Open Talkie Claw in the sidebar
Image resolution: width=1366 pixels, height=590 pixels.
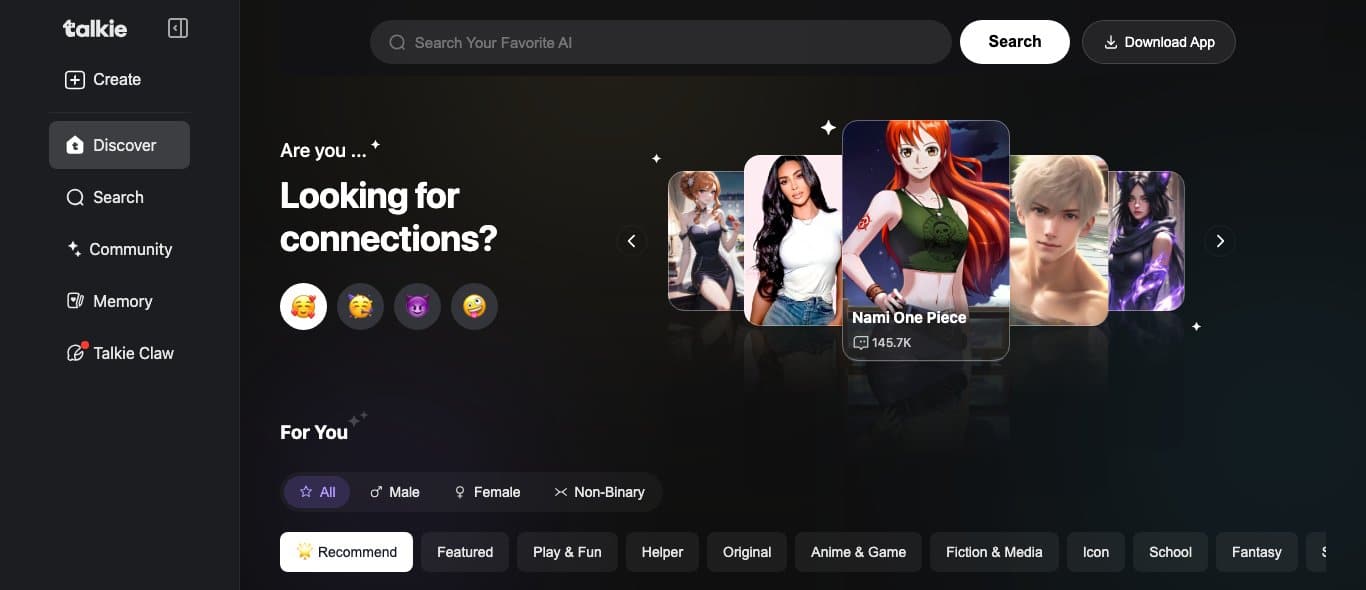coord(119,353)
